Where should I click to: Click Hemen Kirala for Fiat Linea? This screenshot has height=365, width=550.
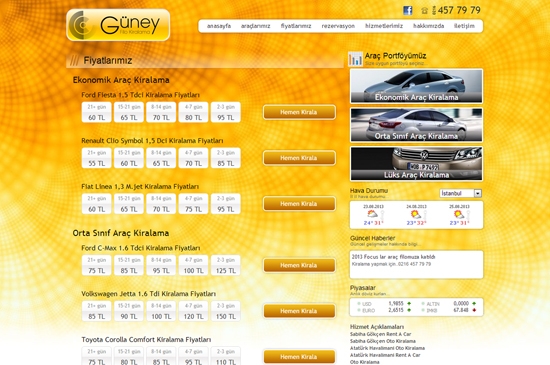[299, 204]
